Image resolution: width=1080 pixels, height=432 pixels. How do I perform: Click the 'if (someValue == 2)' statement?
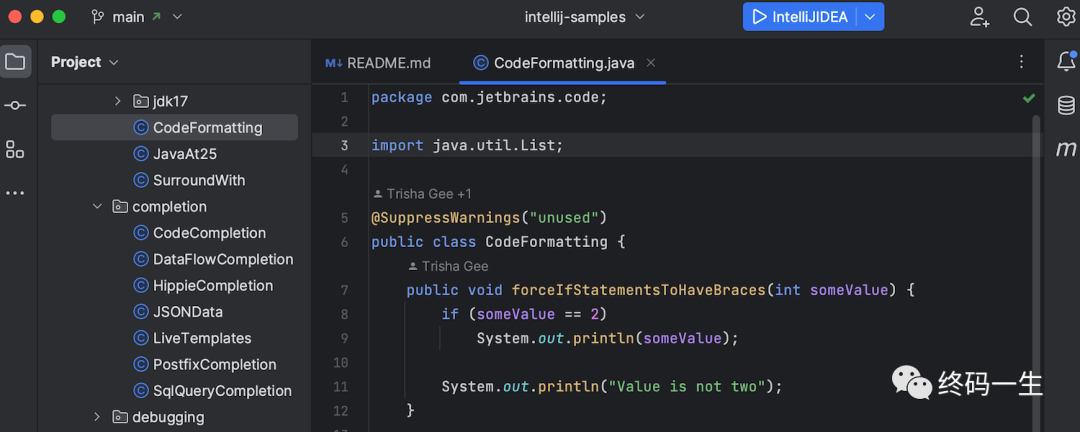[524, 314]
